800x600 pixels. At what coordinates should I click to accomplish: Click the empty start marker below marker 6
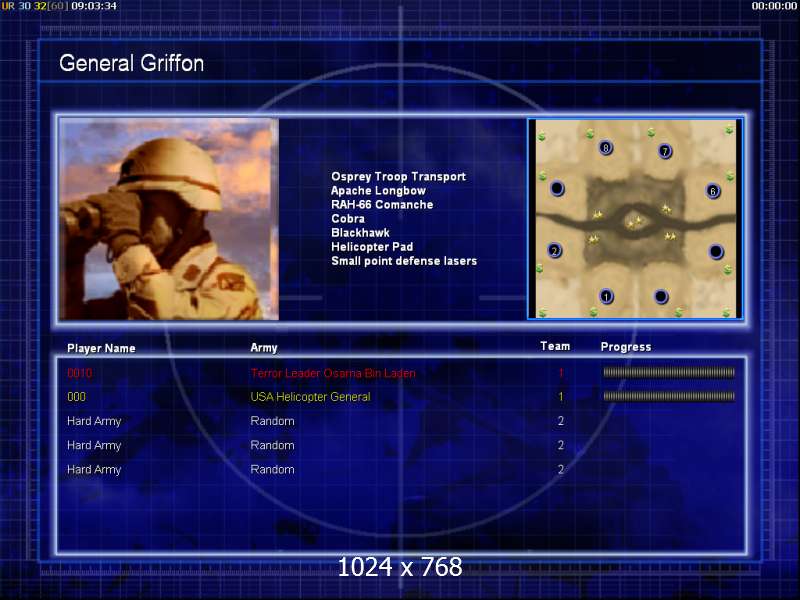tap(716, 252)
